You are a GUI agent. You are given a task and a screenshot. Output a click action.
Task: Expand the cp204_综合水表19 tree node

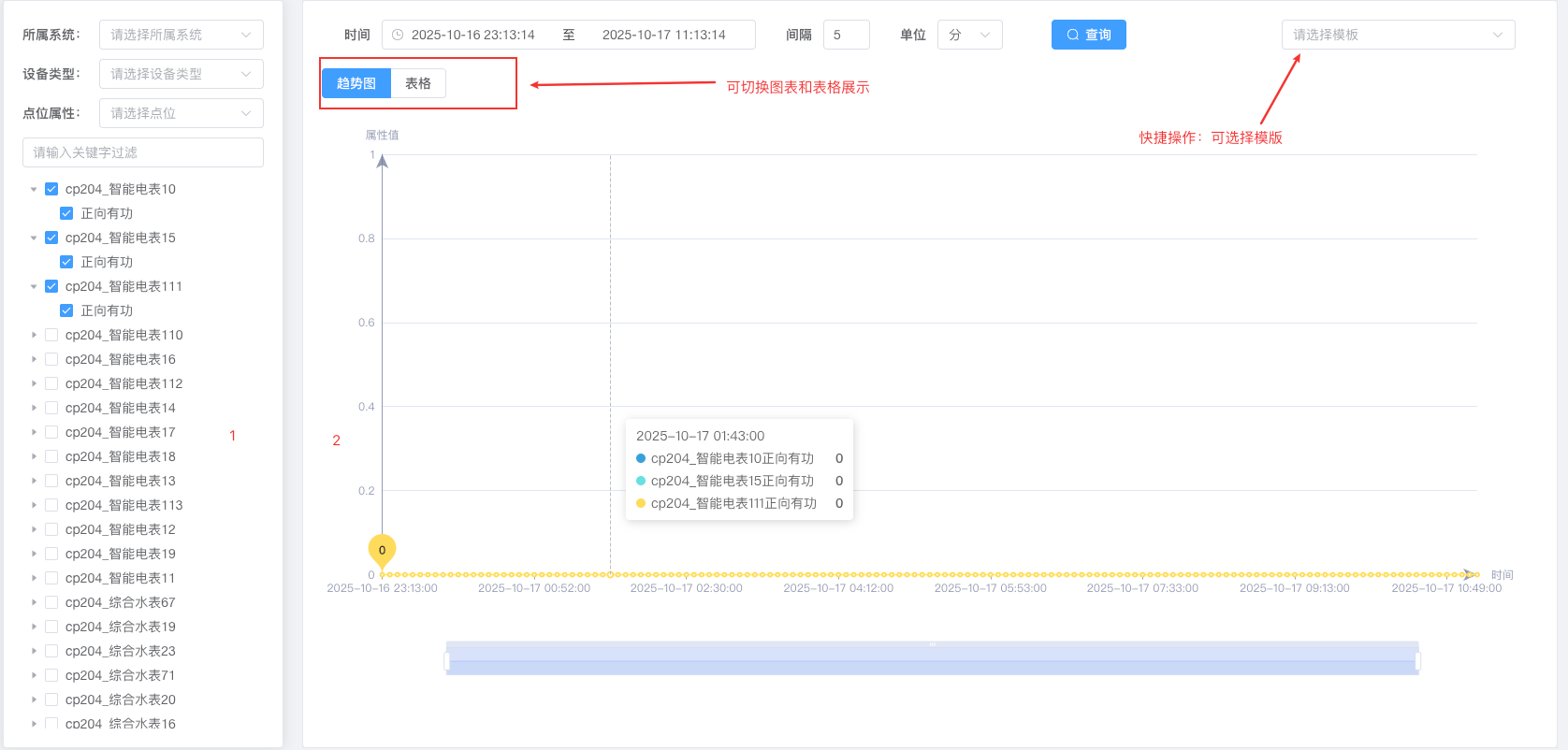34,627
